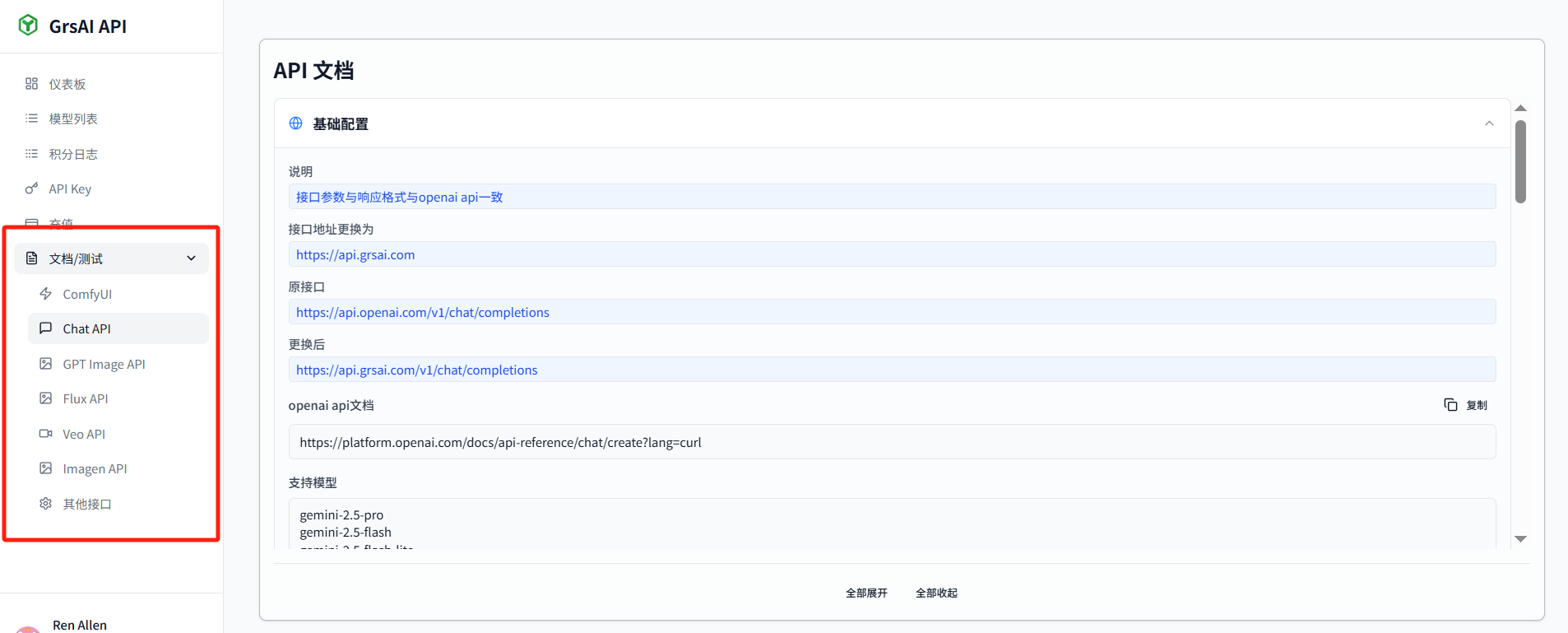The height and width of the screenshot is (633, 1568).
Task: Click the platform.openai.com docs URL field
Action: click(x=892, y=442)
